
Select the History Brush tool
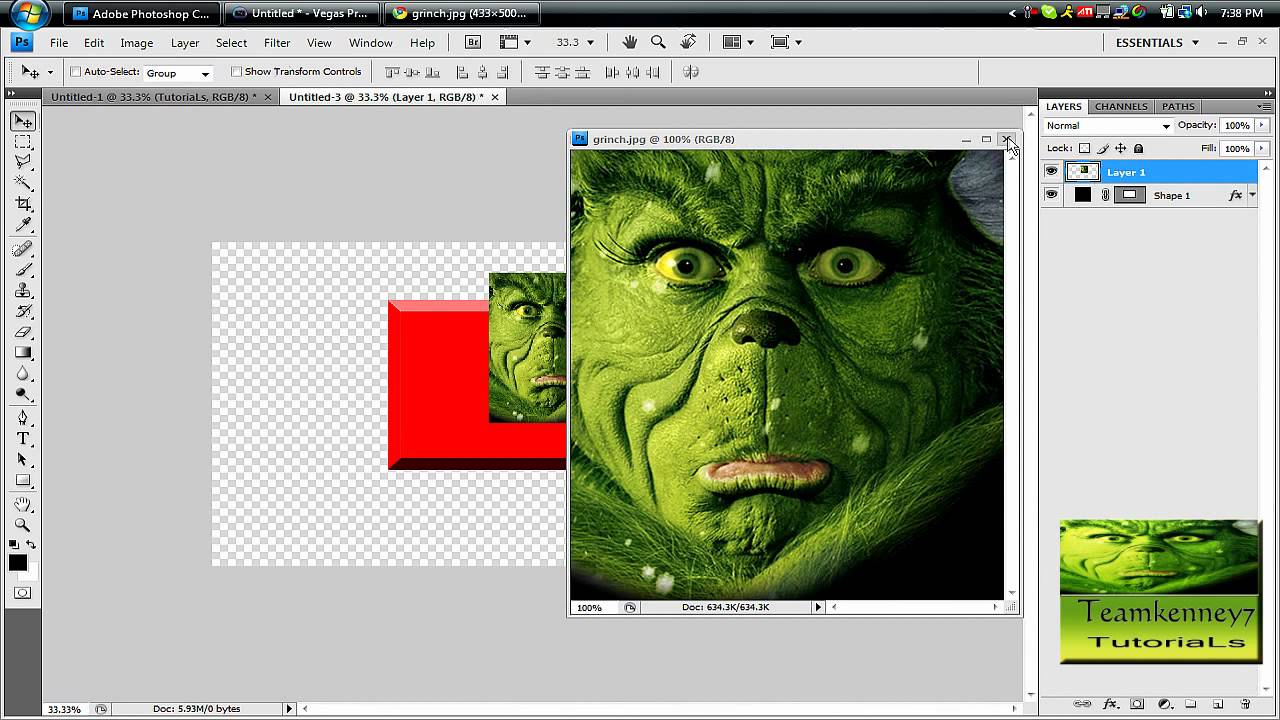(23, 311)
